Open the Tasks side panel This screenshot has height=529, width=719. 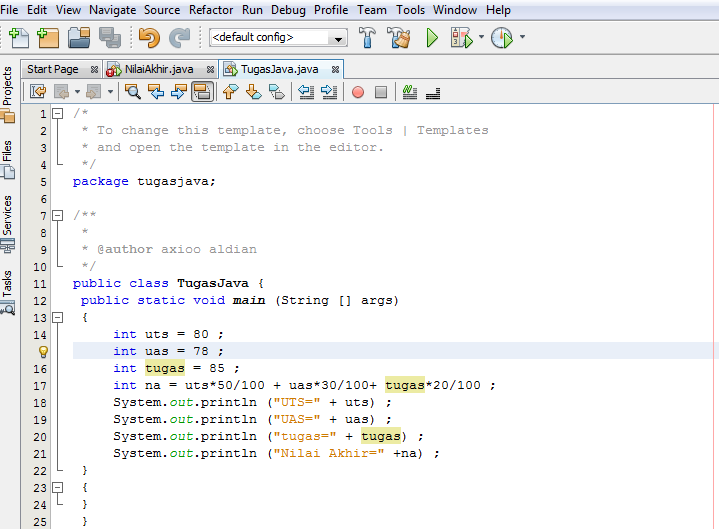[x=8, y=292]
